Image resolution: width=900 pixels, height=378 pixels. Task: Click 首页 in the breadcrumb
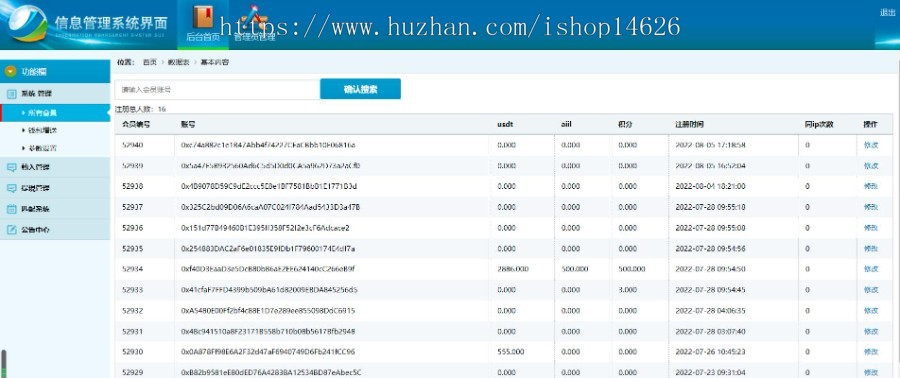click(x=149, y=62)
